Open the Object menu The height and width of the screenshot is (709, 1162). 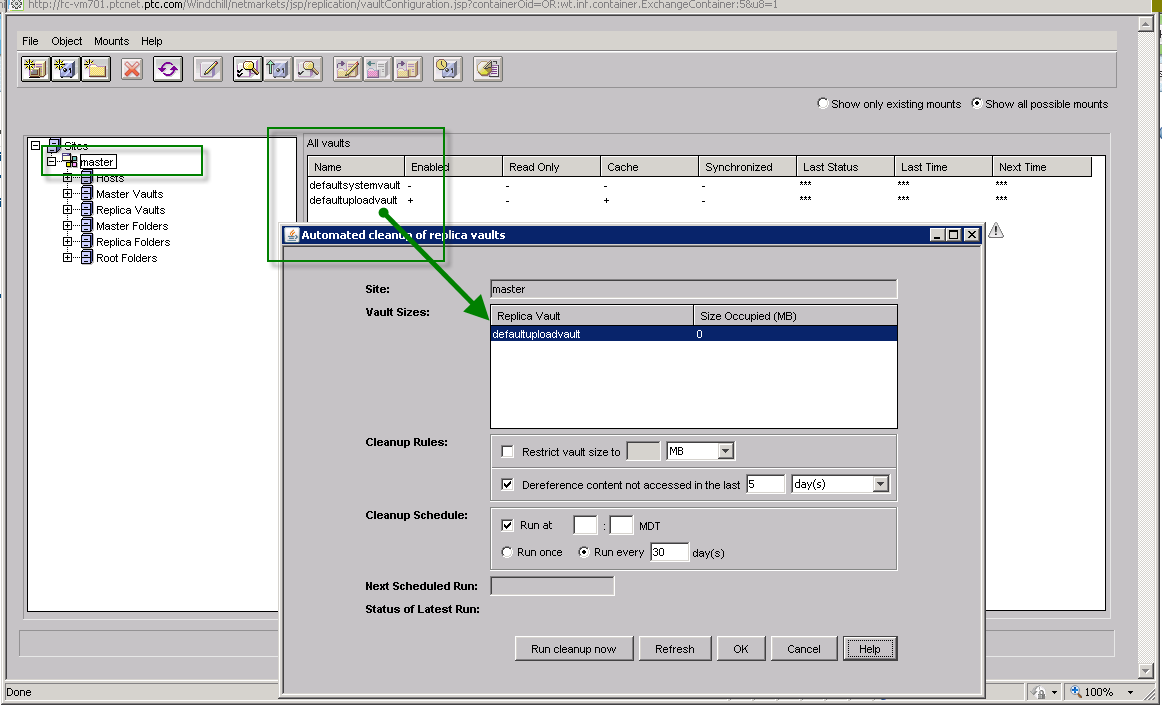pos(67,41)
